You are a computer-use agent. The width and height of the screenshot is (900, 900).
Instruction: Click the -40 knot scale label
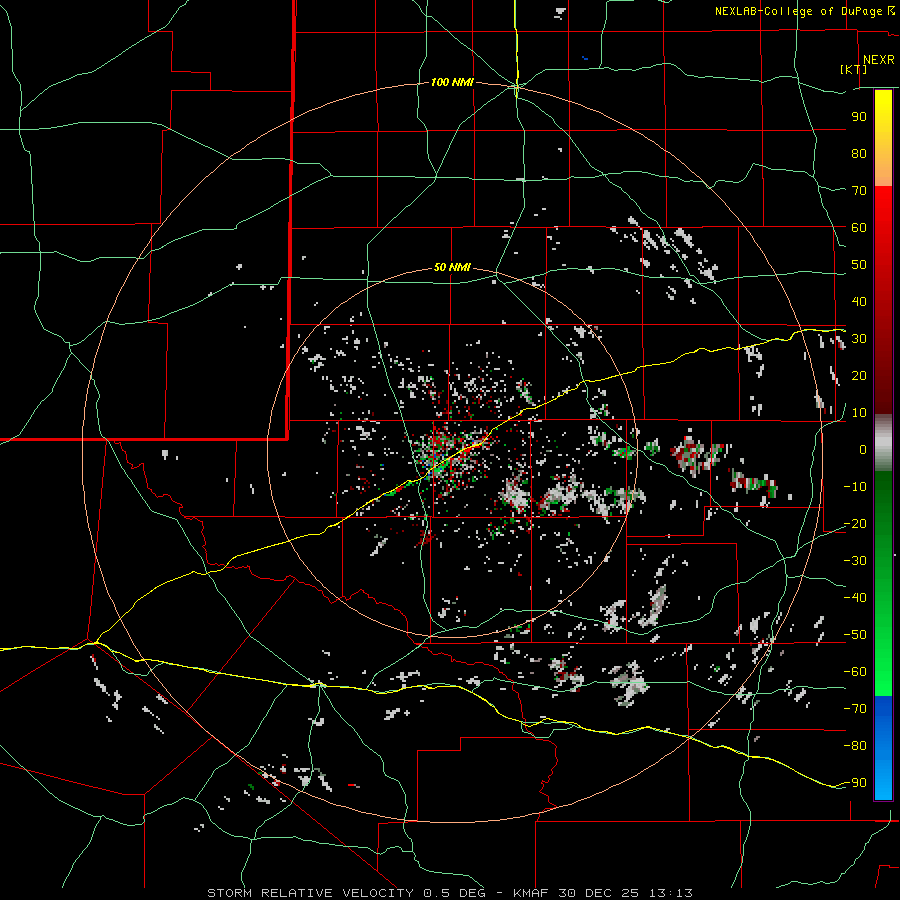(x=855, y=598)
